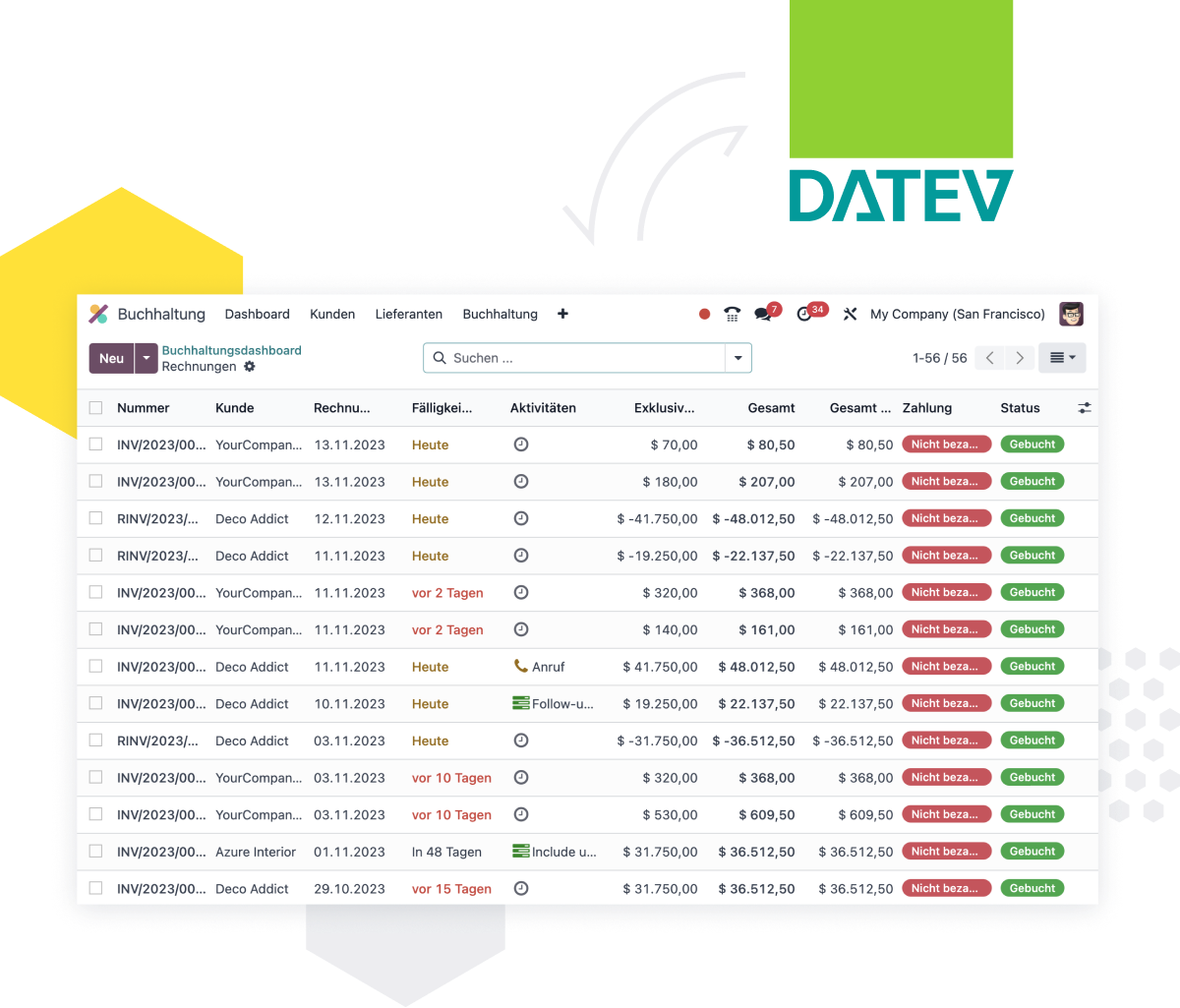1180x1008 pixels.
Task: Click the magnifier icon in the search box
Action: coord(440,358)
